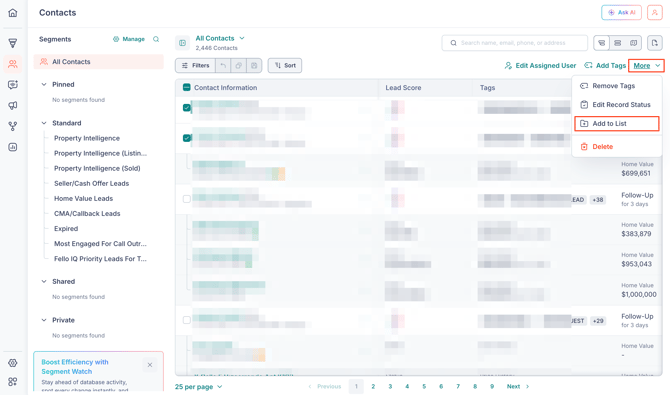Screen dimensions: 670x395
Task: Toggle the select-all header checkbox
Action: (x=186, y=88)
